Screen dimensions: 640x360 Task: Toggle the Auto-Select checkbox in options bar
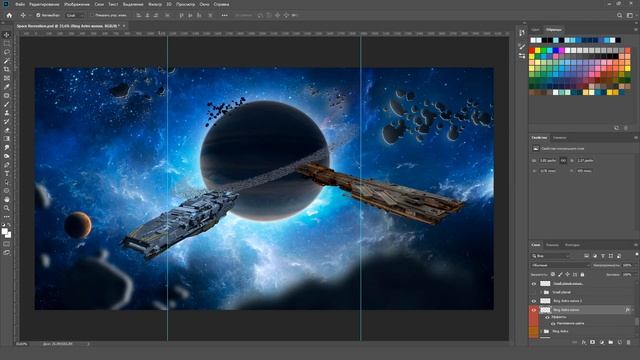[x=38, y=15]
